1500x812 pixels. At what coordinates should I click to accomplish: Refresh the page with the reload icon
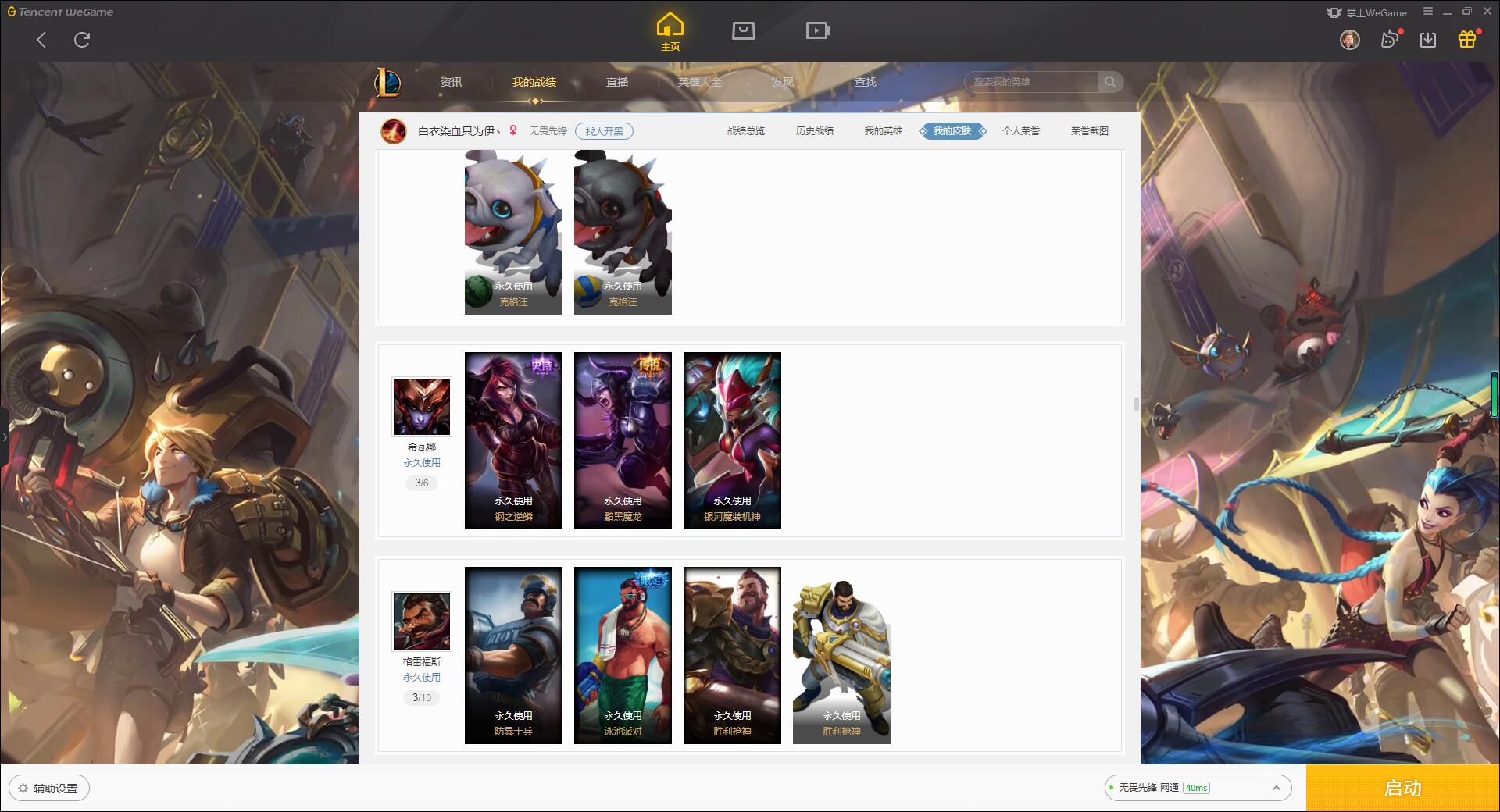click(x=82, y=40)
